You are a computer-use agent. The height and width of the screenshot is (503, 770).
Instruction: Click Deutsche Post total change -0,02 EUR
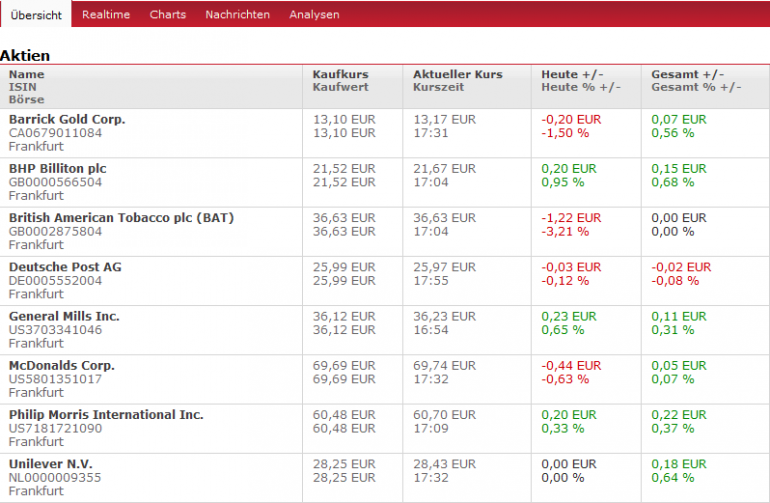[681, 267]
